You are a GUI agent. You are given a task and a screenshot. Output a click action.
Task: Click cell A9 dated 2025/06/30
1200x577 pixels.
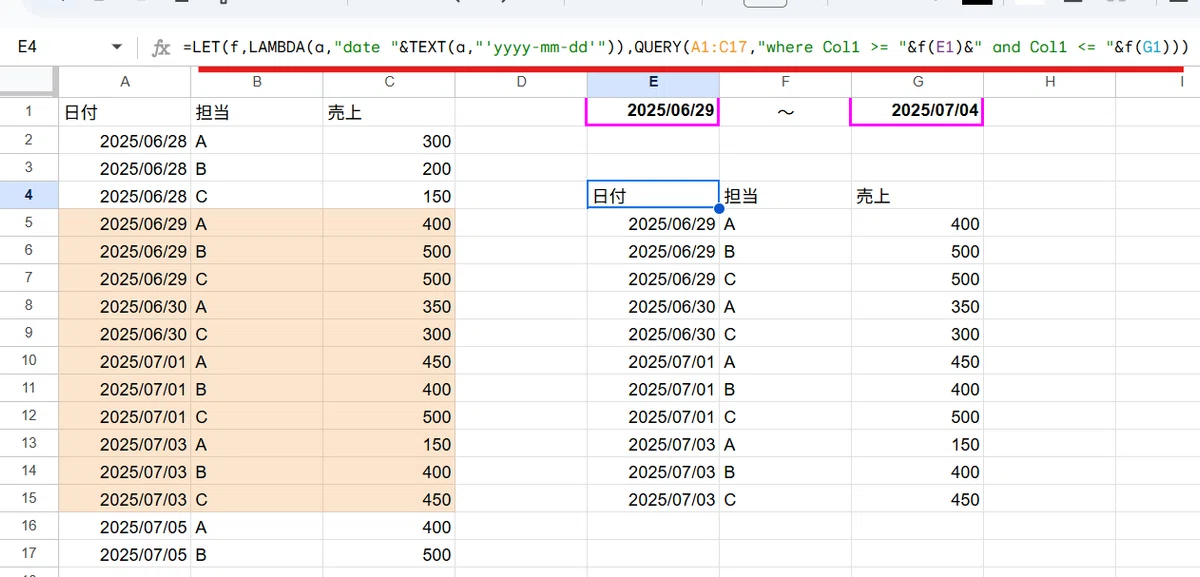click(x=125, y=334)
